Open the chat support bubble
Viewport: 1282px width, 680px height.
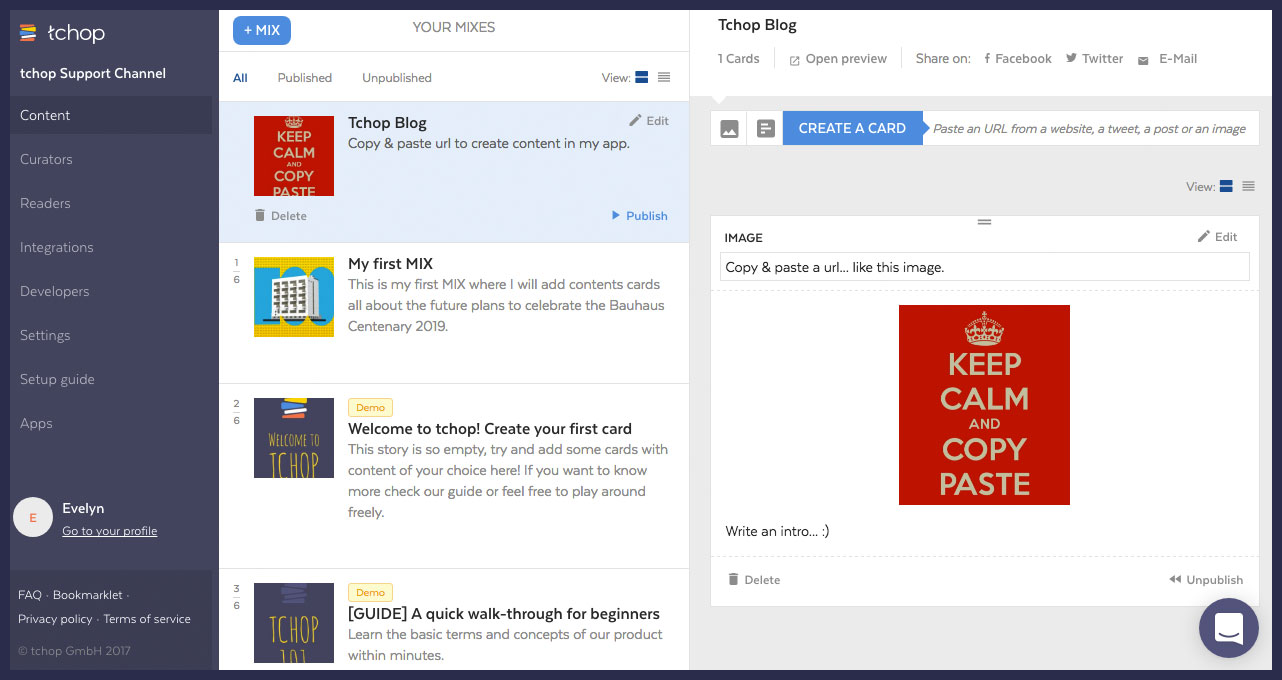pyautogui.click(x=1228, y=628)
